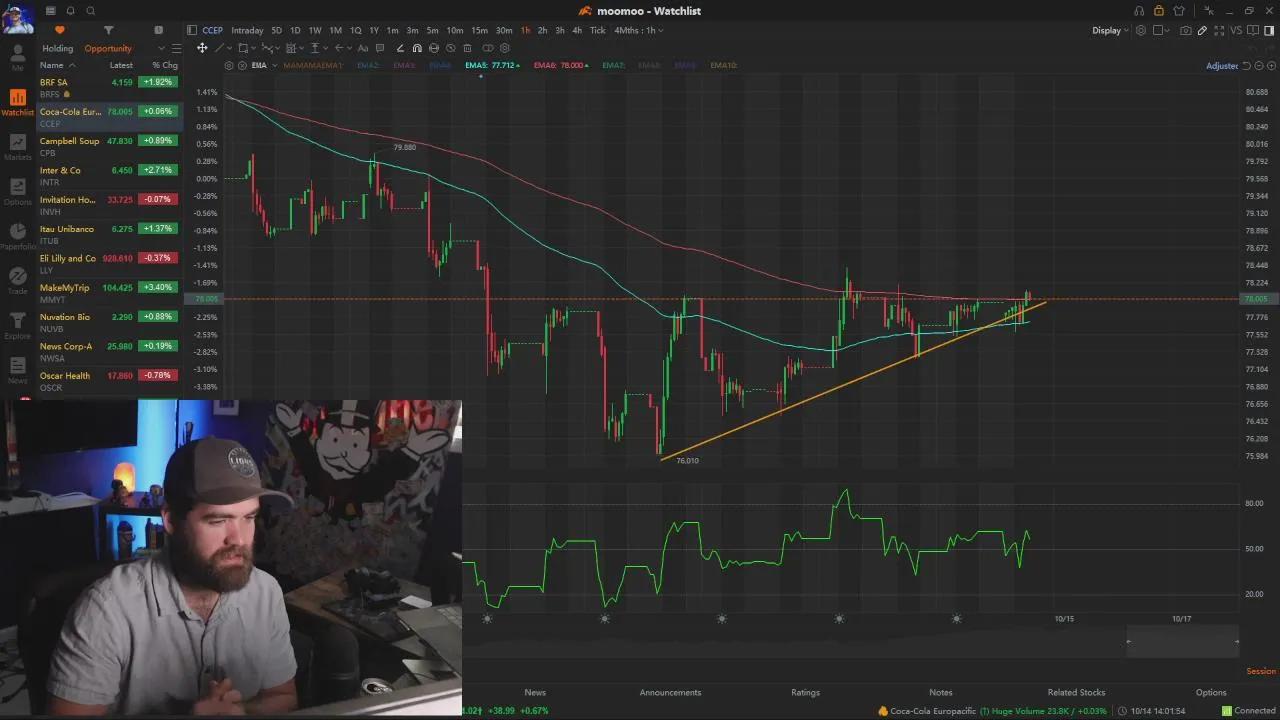Viewport: 1280px width, 720px height.
Task: Open EMA indicator settings gear
Action: 229,65
